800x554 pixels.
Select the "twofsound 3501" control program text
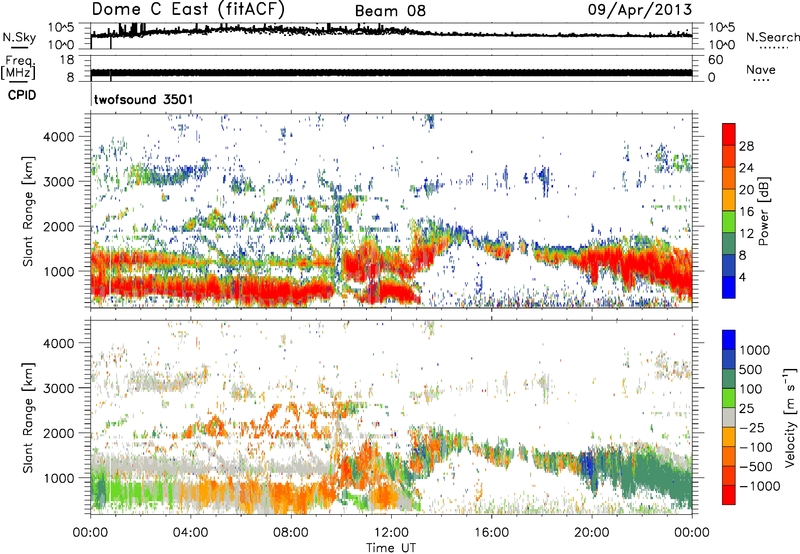[x=144, y=99]
